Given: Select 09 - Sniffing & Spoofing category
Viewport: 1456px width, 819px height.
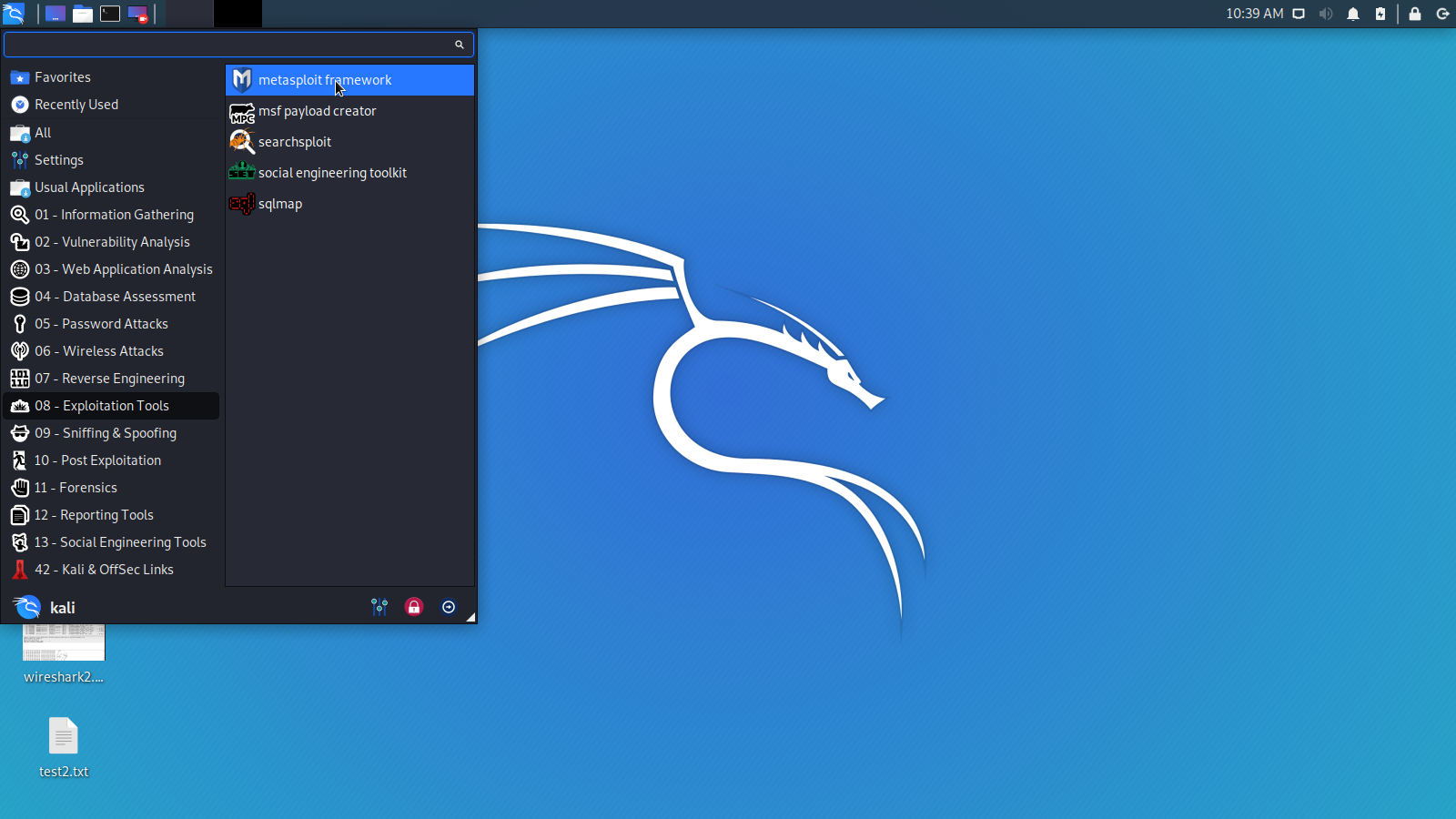Looking at the screenshot, I should 111,433.
